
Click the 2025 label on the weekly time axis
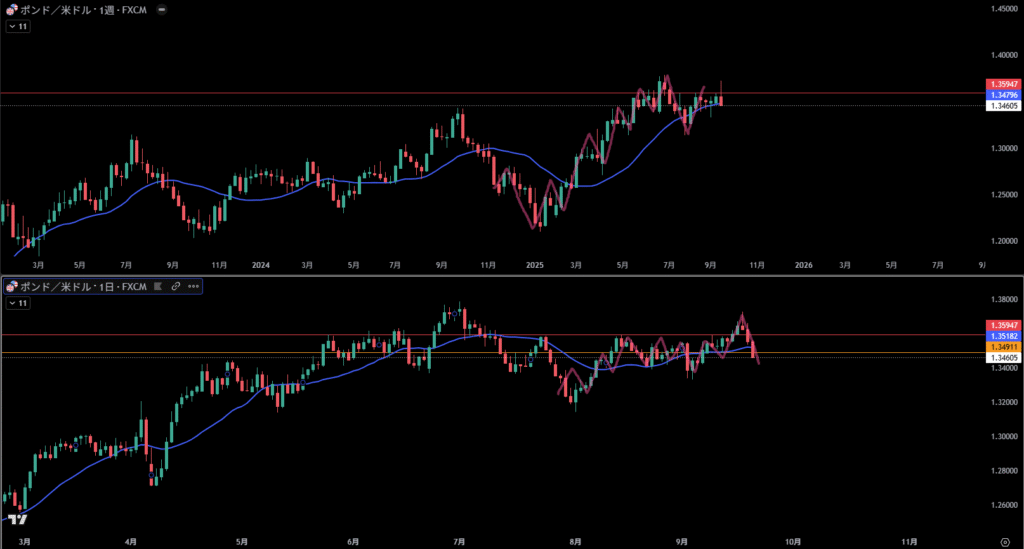point(535,265)
